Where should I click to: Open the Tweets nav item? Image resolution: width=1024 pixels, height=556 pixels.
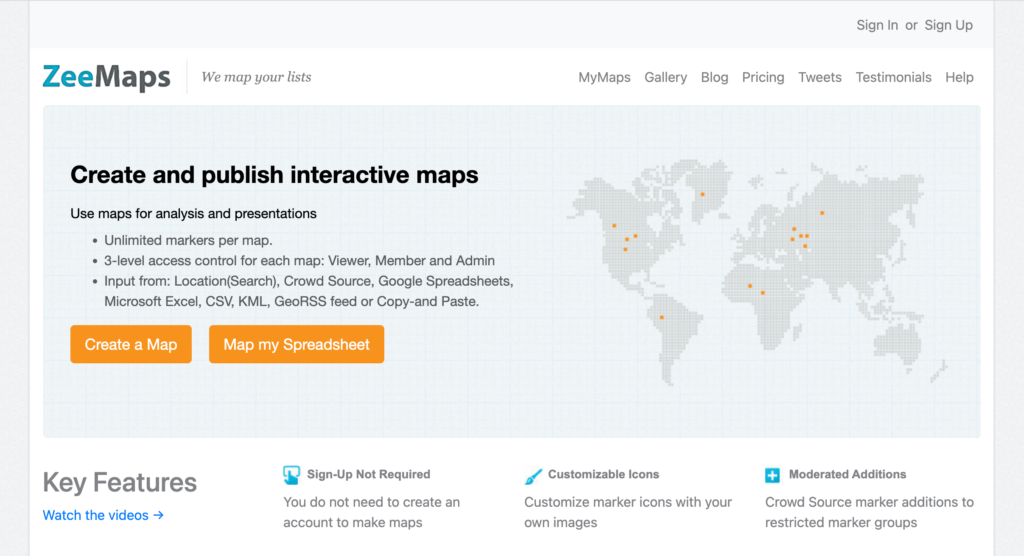(820, 77)
